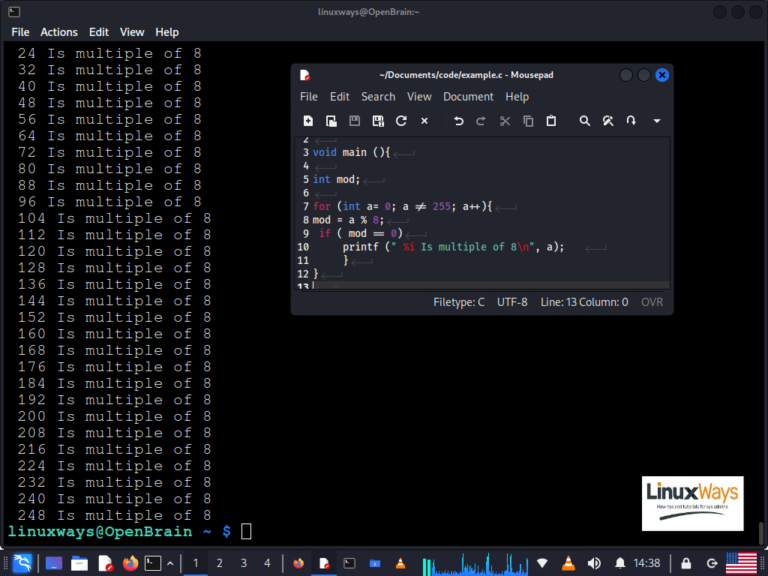768x576 pixels.
Task: Expand the Mousepad toolbar overflow arrow
Action: pos(657,121)
